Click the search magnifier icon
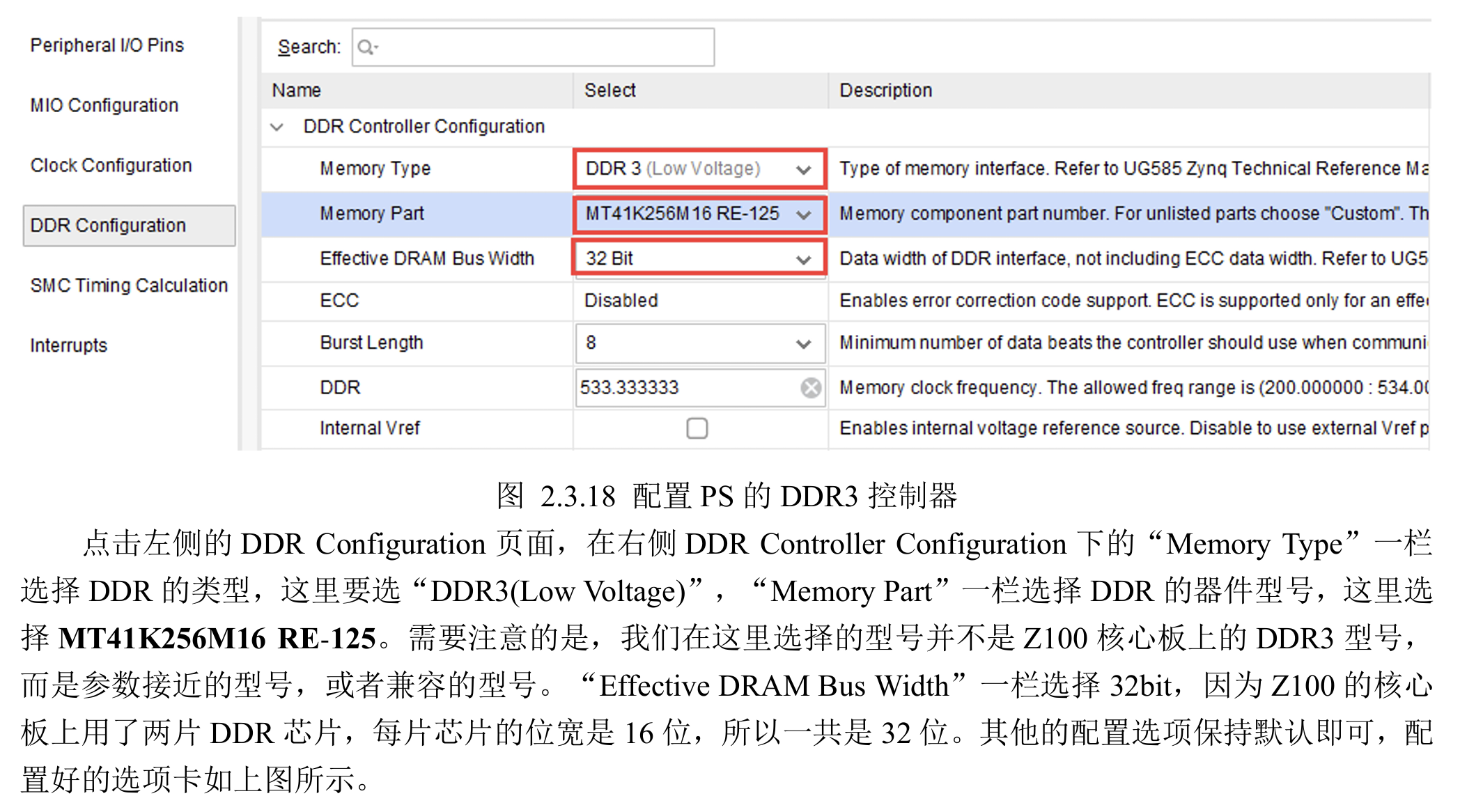 coord(366,47)
